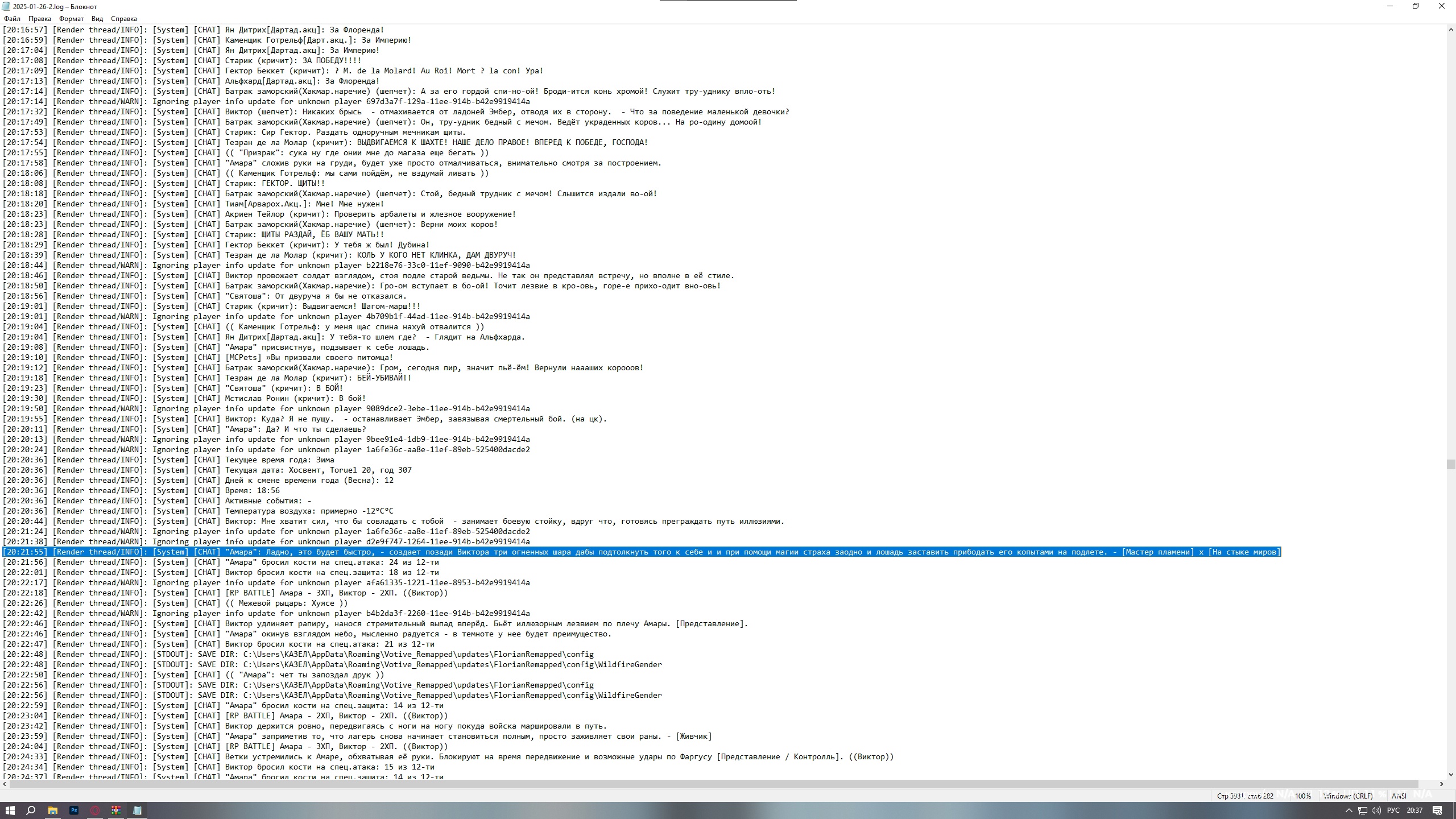This screenshot has height=819, width=1456.
Task: Click the highlighted 20:21:55 Амара chat line
Action: click(x=642, y=552)
